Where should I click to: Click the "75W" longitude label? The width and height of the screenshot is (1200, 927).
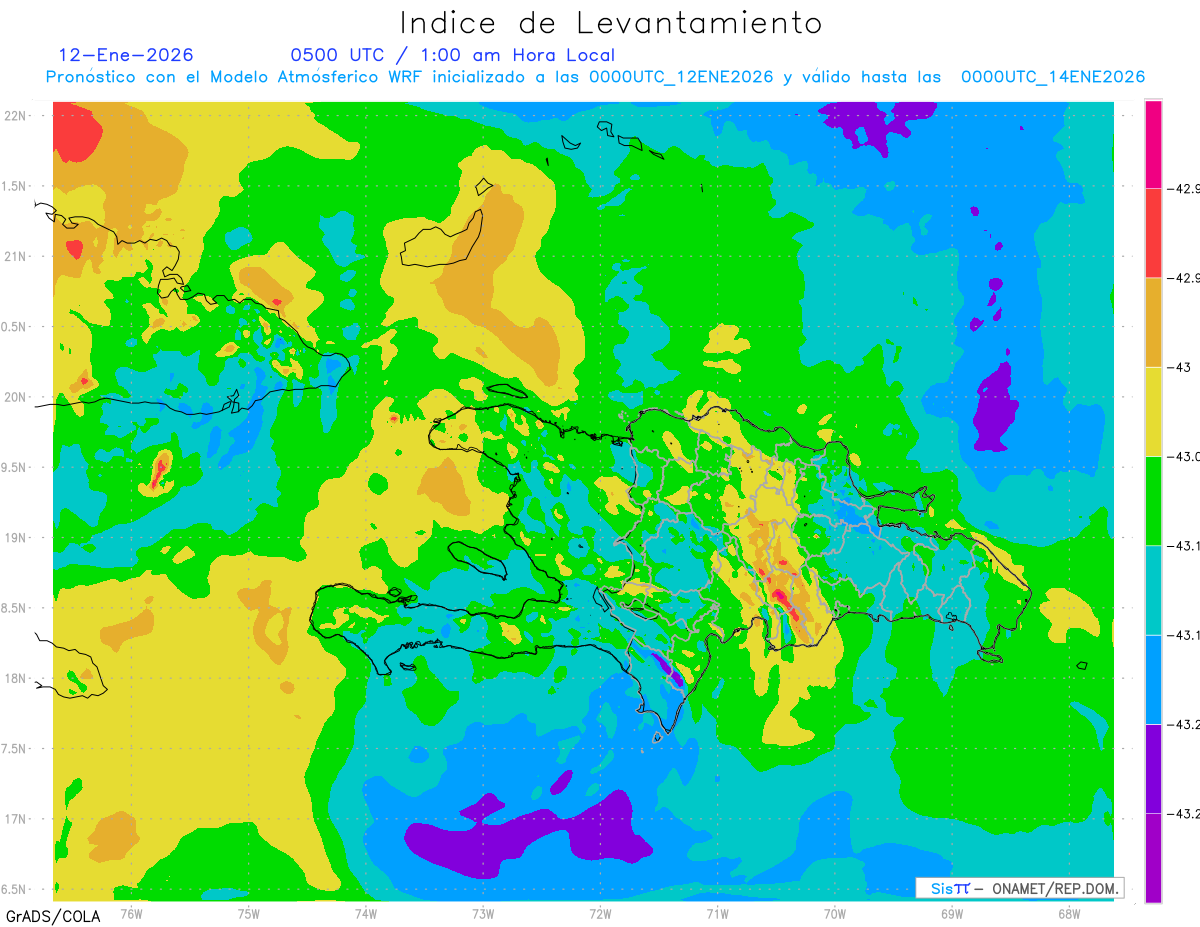tap(248, 914)
